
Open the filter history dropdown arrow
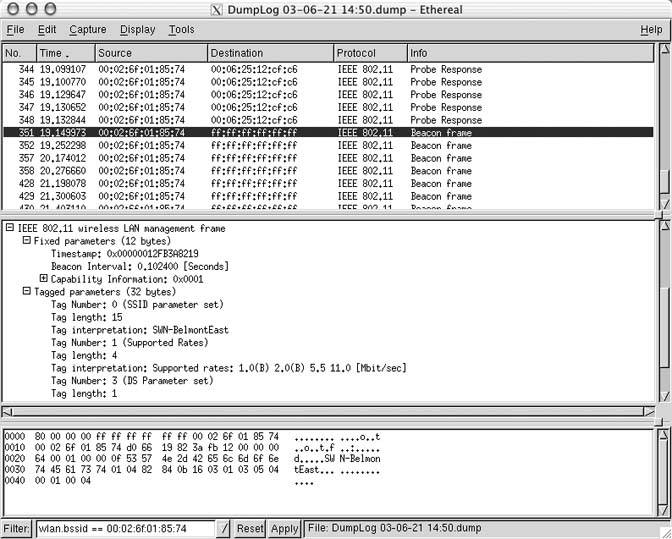tap(224, 528)
